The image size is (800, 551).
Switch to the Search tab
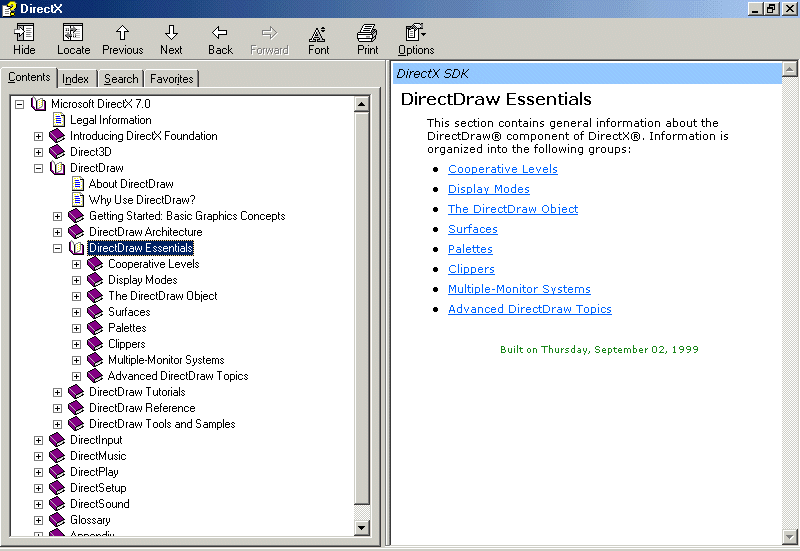tap(121, 79)
